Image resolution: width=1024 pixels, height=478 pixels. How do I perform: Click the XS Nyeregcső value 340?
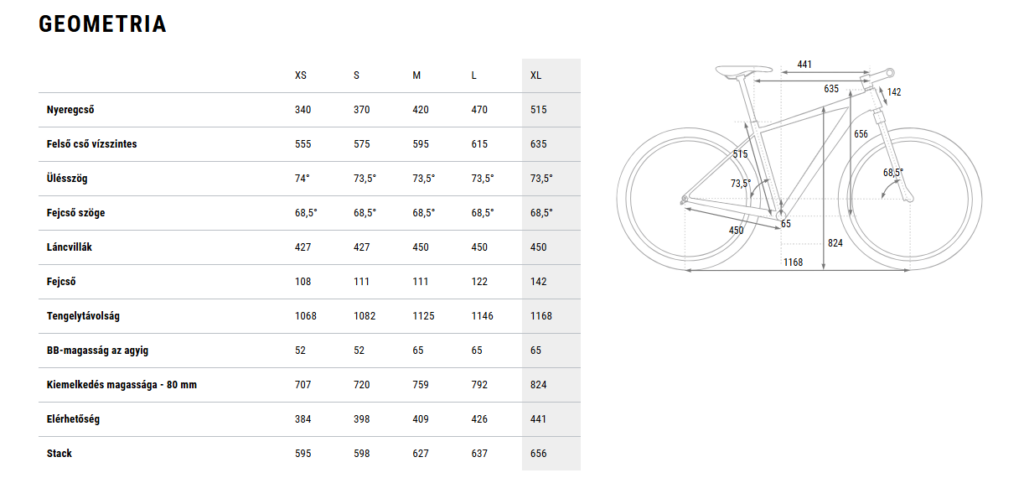pos(303,110)
